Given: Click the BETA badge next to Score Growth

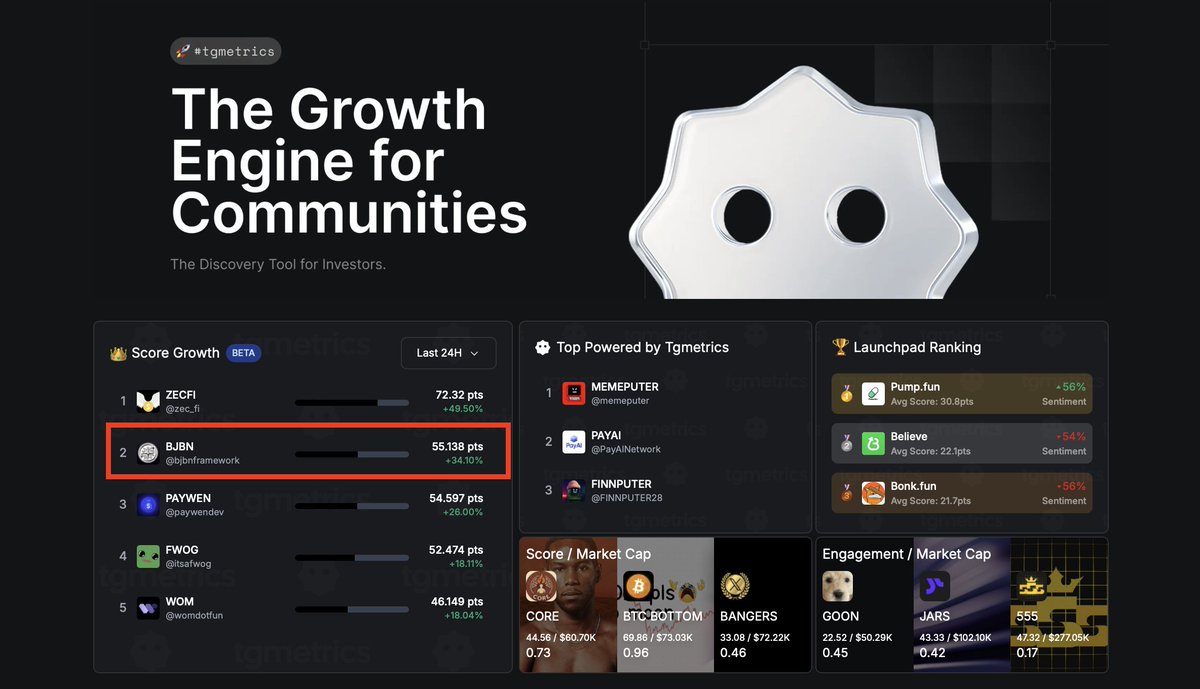Looking at the screenshot, I should coord(243,353).
